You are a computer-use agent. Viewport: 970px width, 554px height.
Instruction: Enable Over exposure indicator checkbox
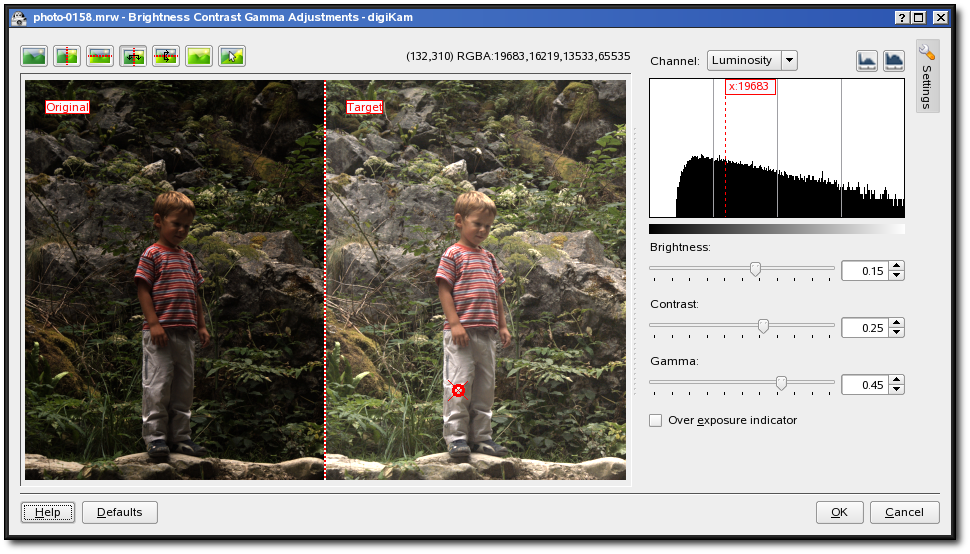click(656, 420)
